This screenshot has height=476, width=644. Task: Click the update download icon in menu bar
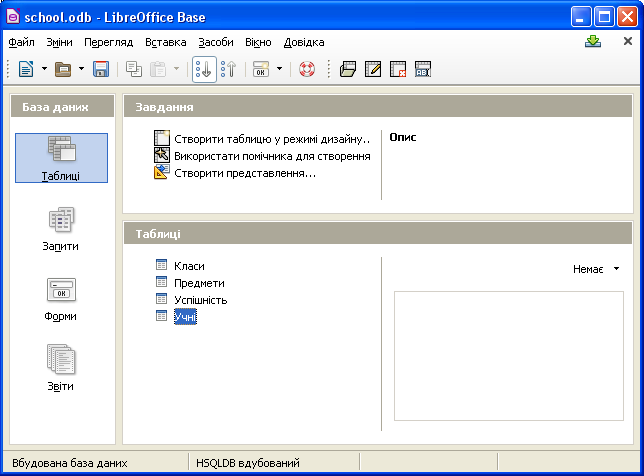pos(594,42)
